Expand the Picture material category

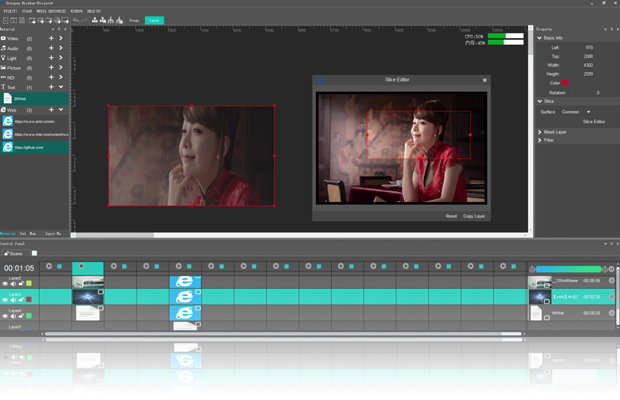tap(61, 68)
